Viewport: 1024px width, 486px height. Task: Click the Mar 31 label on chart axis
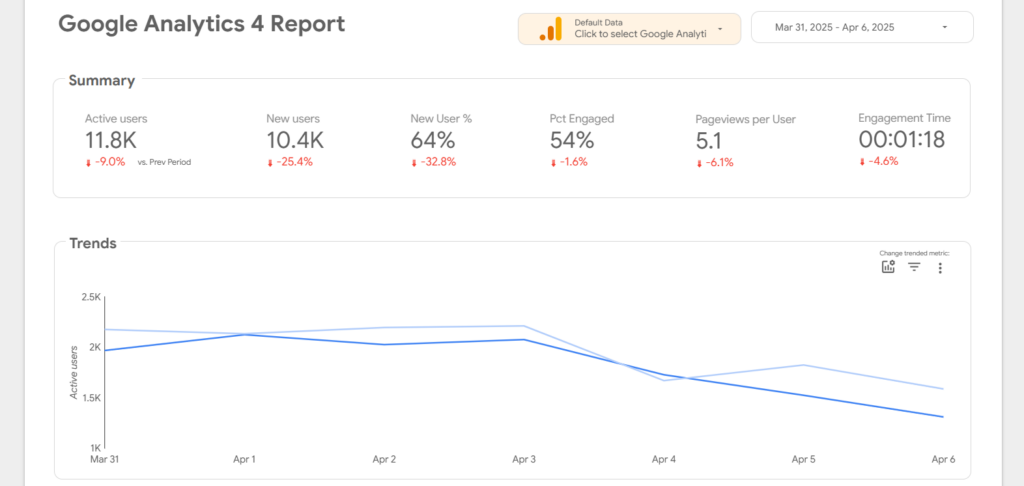click(x=105, y=460)
